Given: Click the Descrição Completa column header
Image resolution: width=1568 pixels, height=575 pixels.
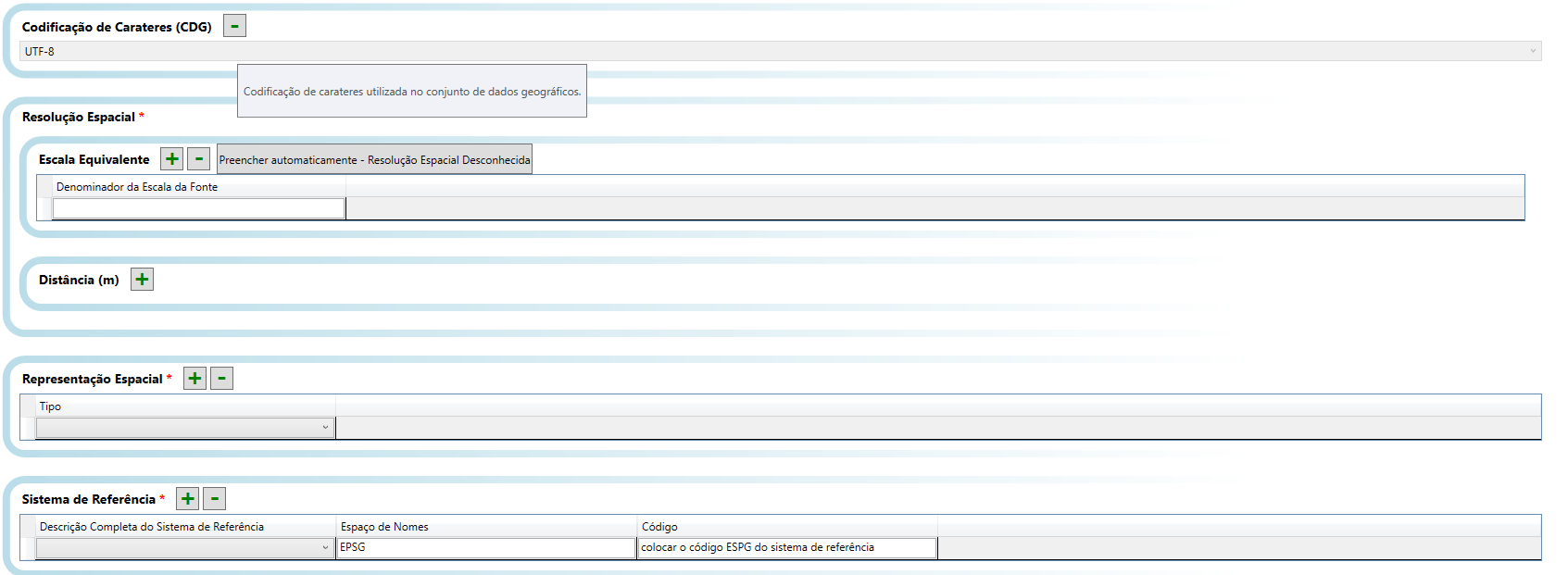Looking at the screenshot, I should tap(152, 527).
